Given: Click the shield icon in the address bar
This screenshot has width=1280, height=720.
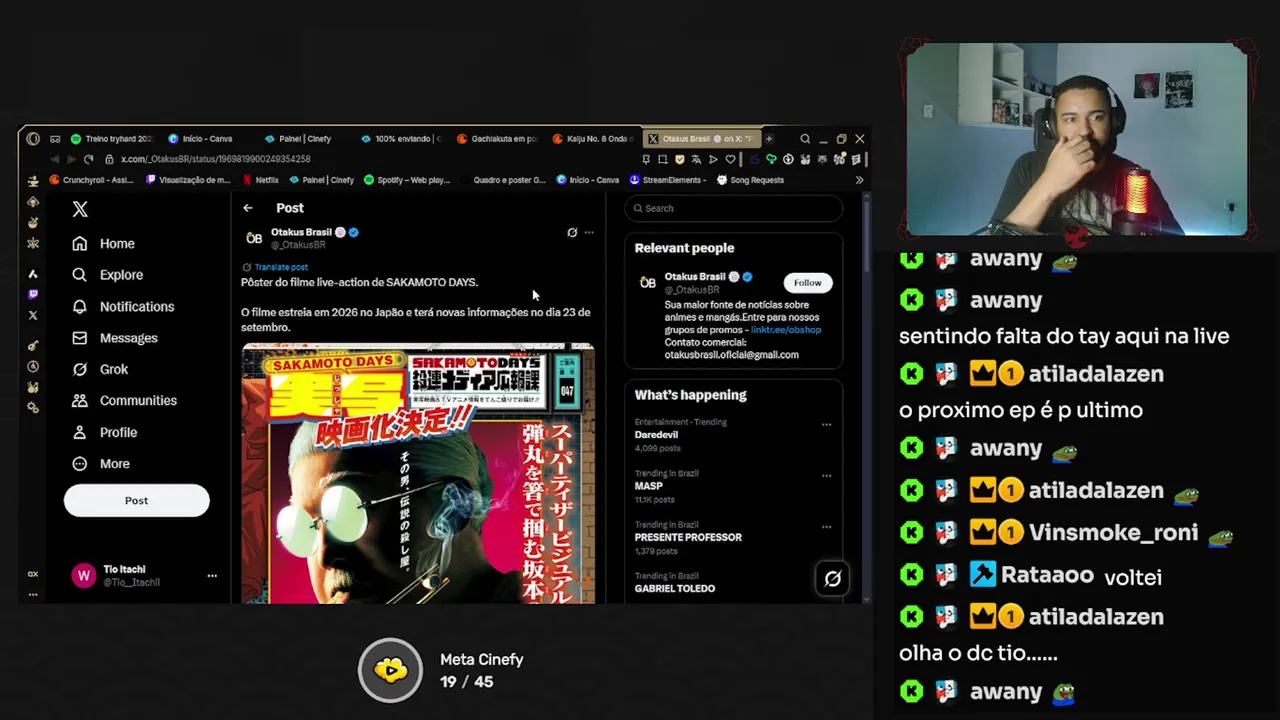Looking at the screenshot, I should pyautogui.click(x=680, y=159).
